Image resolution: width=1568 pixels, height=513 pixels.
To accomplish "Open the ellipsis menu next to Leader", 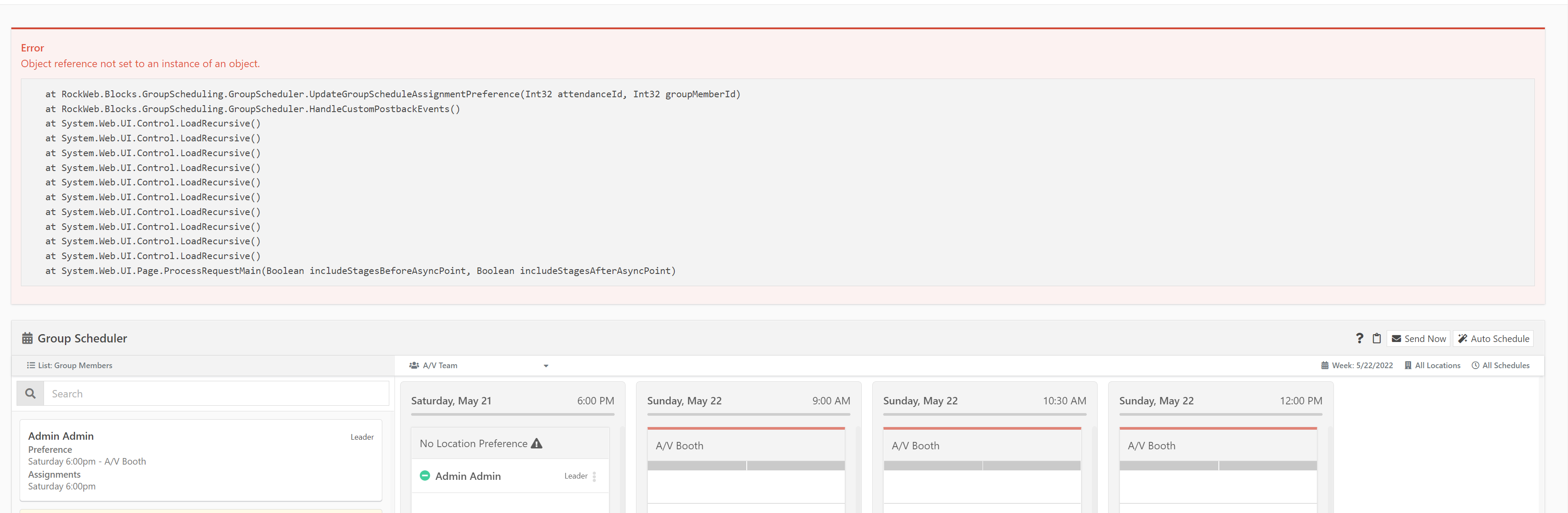I will coord(595,476).
